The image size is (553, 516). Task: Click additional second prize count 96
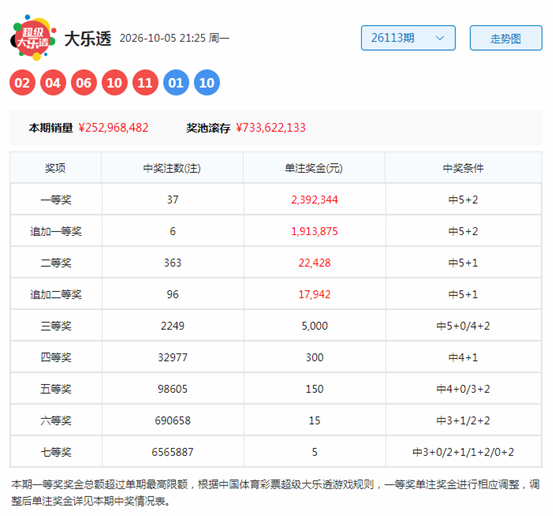coord(172,295)
